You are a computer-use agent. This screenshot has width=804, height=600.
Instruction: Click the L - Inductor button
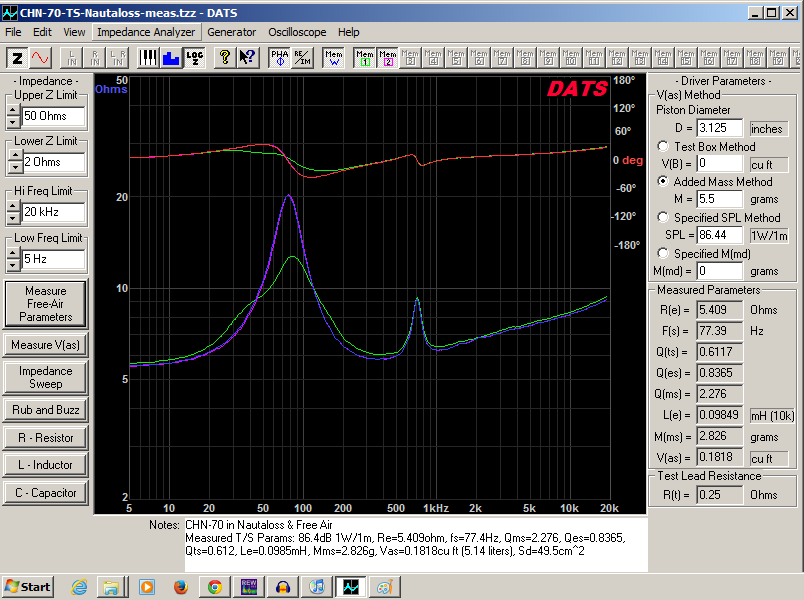pyautogui.click(x=46, y=465)
